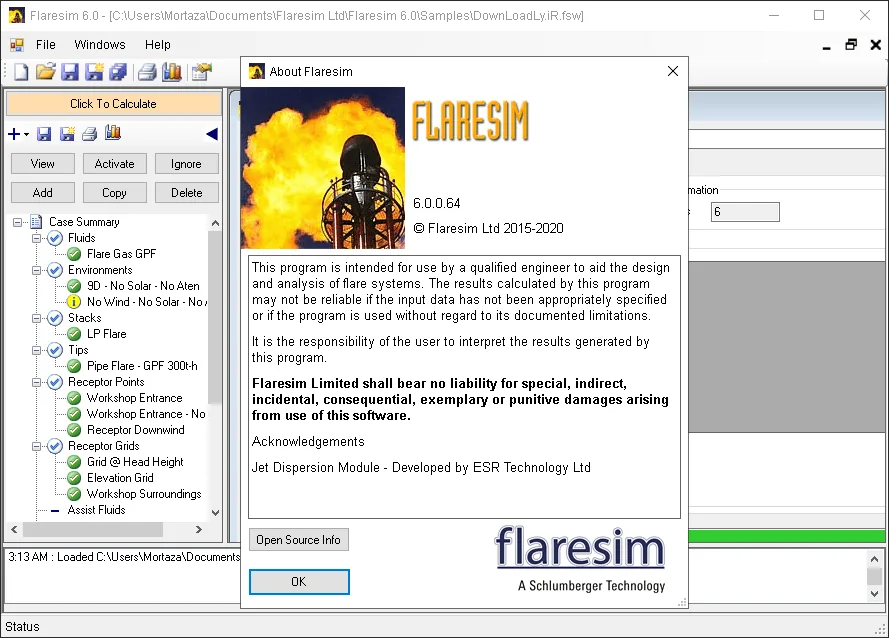Click the Flaresim application icon in menu bar
This screenshot has height=638, width=889.
[17, 45]
